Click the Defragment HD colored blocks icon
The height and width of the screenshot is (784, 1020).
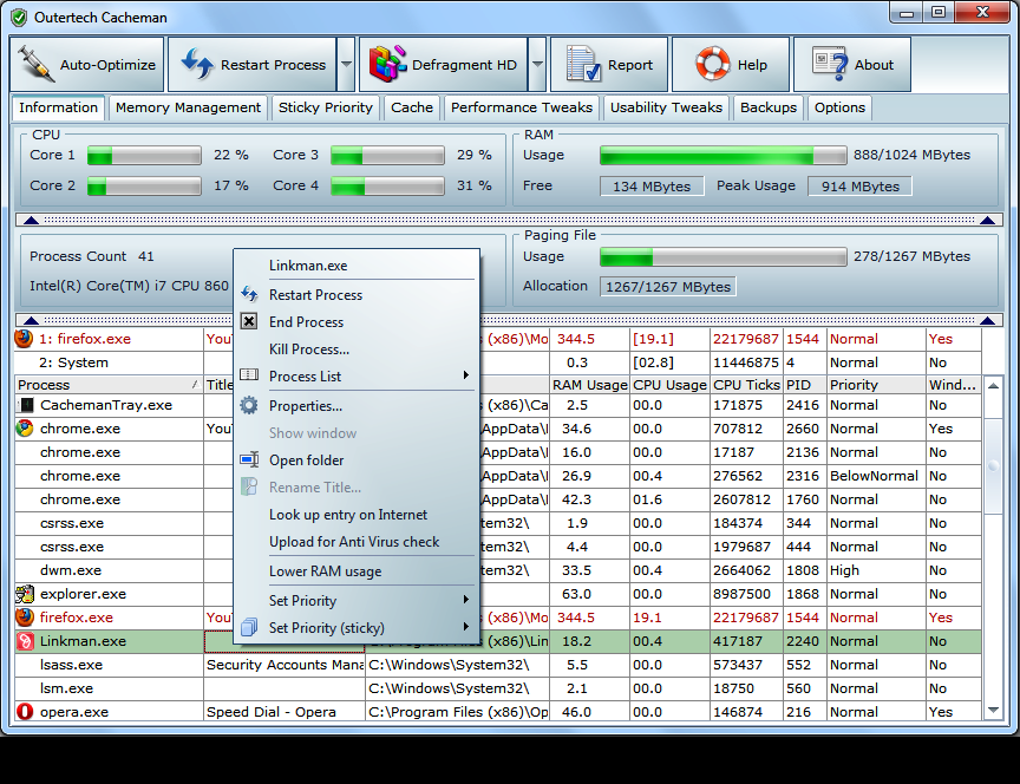point(388,64)
